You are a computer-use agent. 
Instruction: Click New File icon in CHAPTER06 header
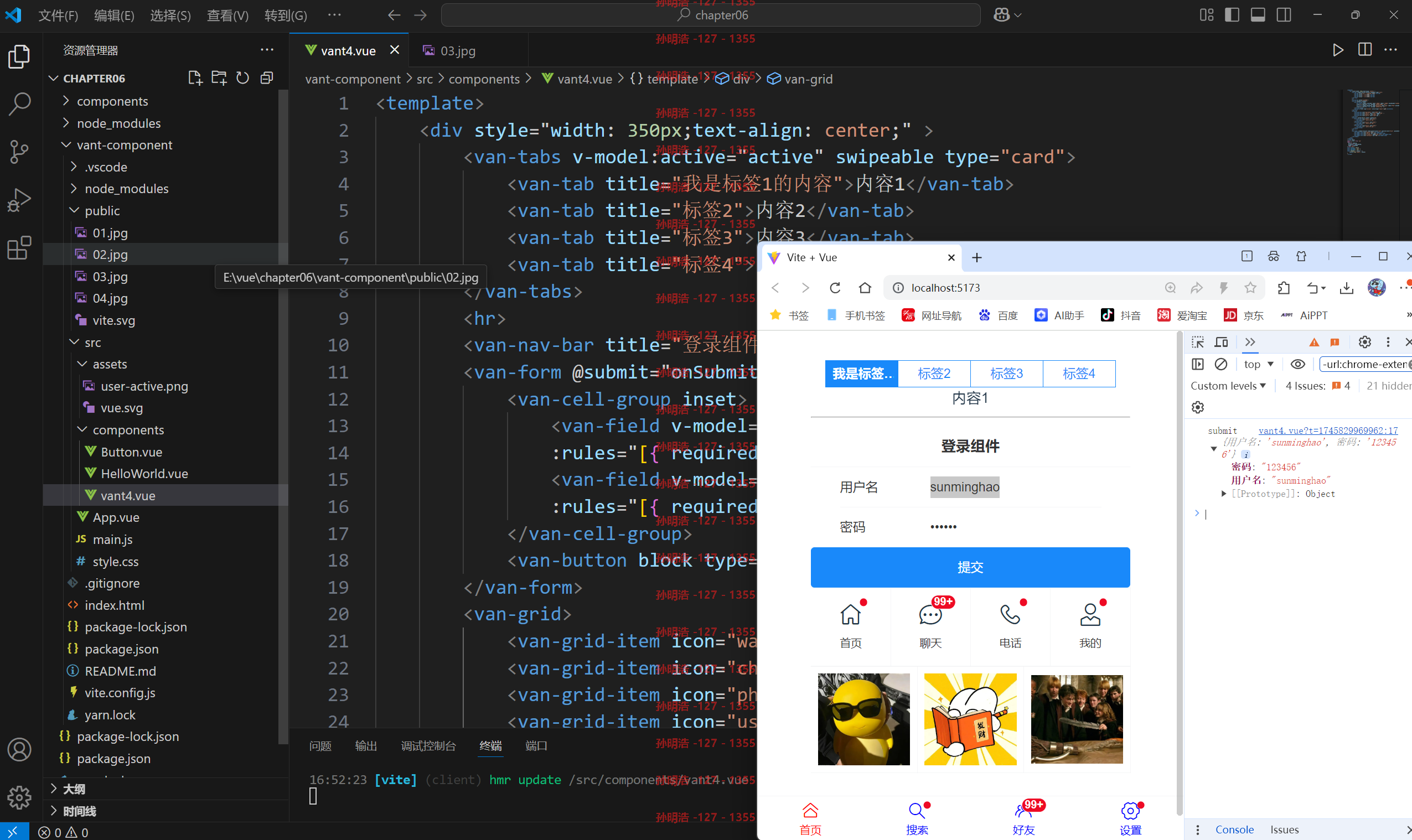[195, 78]
